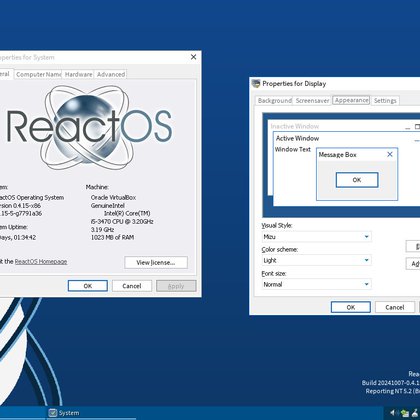This screenshot has height=420, width=420.
Task: Click Cancel in Properties for System
Action: coord(132,286)
